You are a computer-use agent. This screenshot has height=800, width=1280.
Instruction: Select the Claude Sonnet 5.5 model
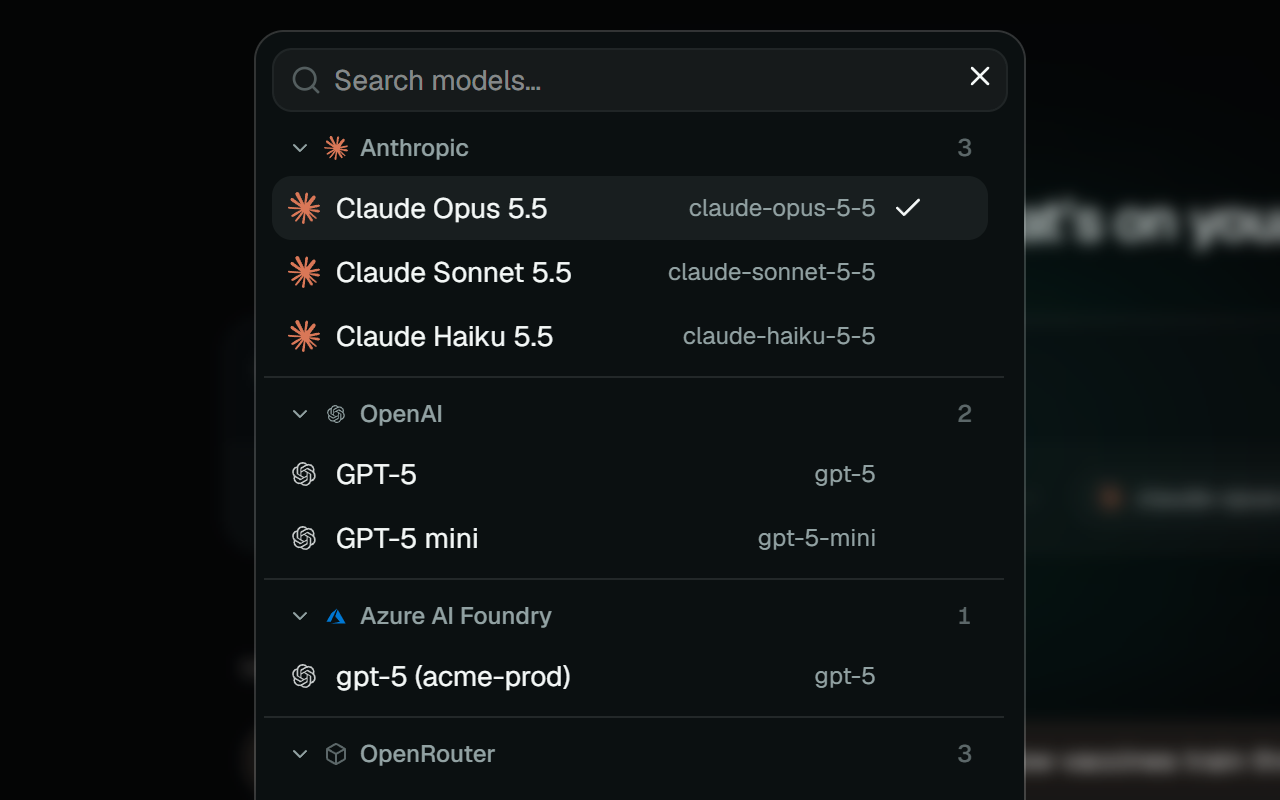coord(630,272)
